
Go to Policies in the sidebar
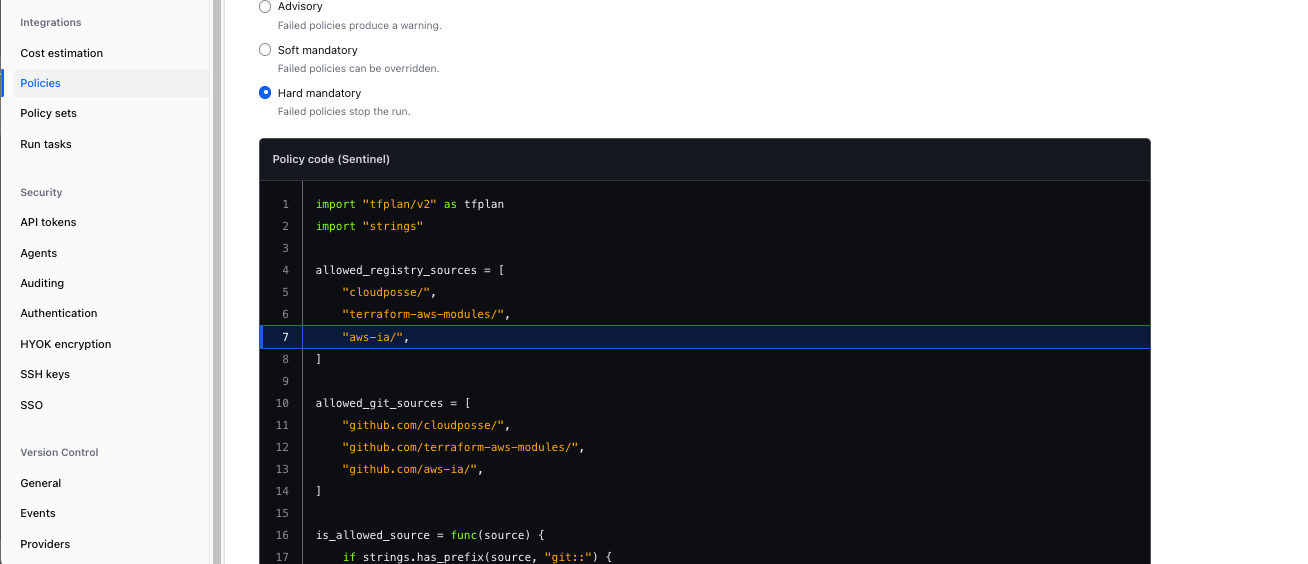[x=41, y=83]
